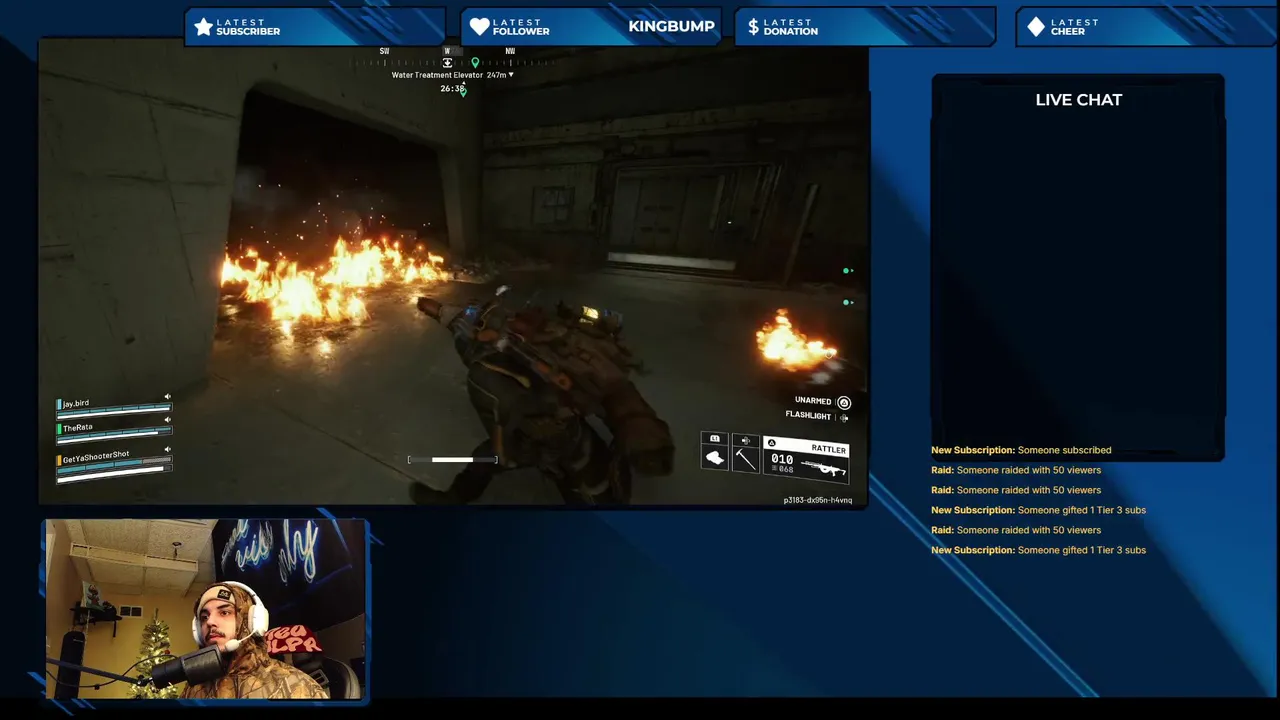
Task: Click the last 'Someone raided with 50 viewers' line
Action: [1016, 530]
